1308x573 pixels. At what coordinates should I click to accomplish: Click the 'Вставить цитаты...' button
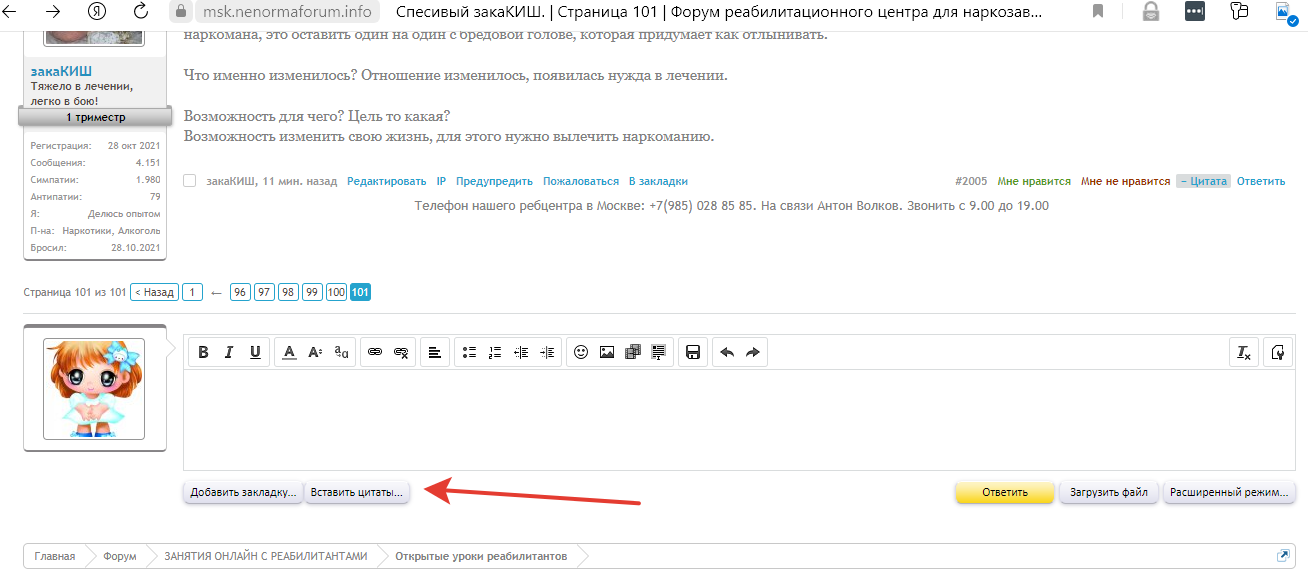[357, 493]
